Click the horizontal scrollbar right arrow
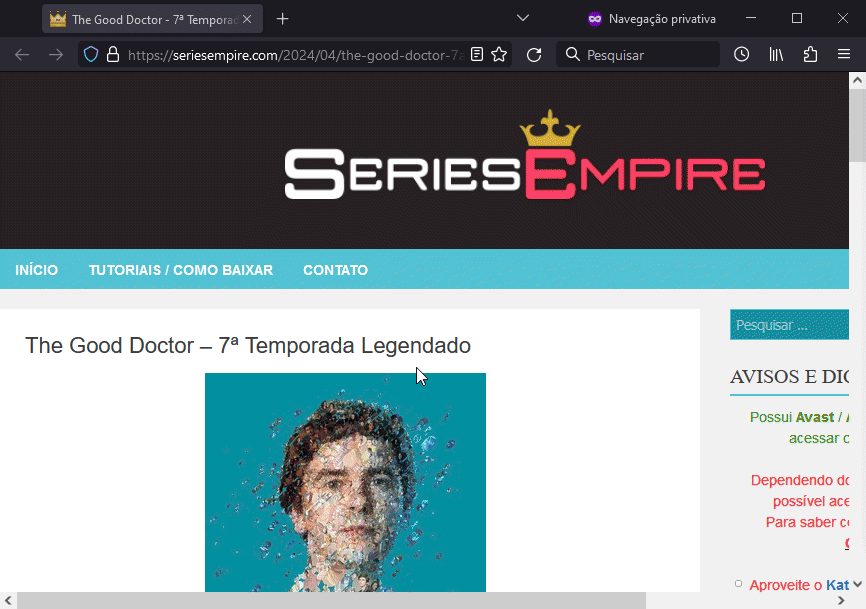Screen dimensions: 866x609 841,601
